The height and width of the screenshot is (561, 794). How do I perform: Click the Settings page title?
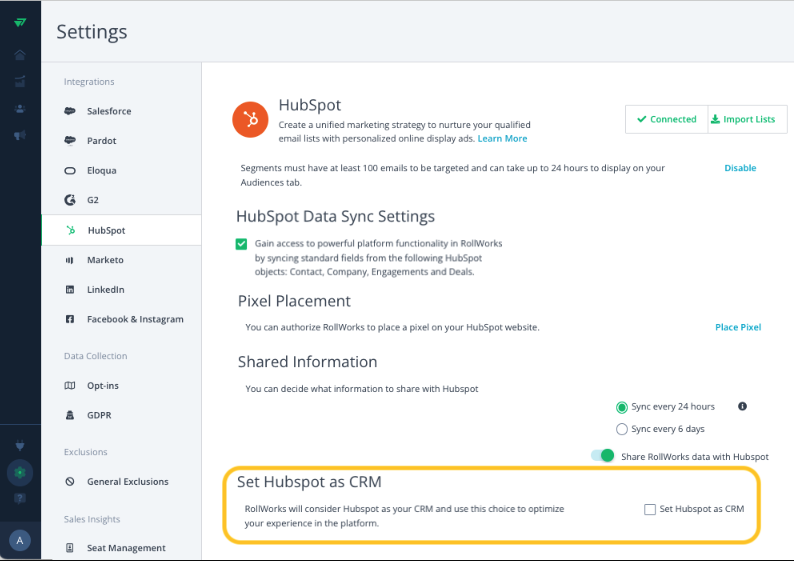pyautogui.click(x=92, y=32)
